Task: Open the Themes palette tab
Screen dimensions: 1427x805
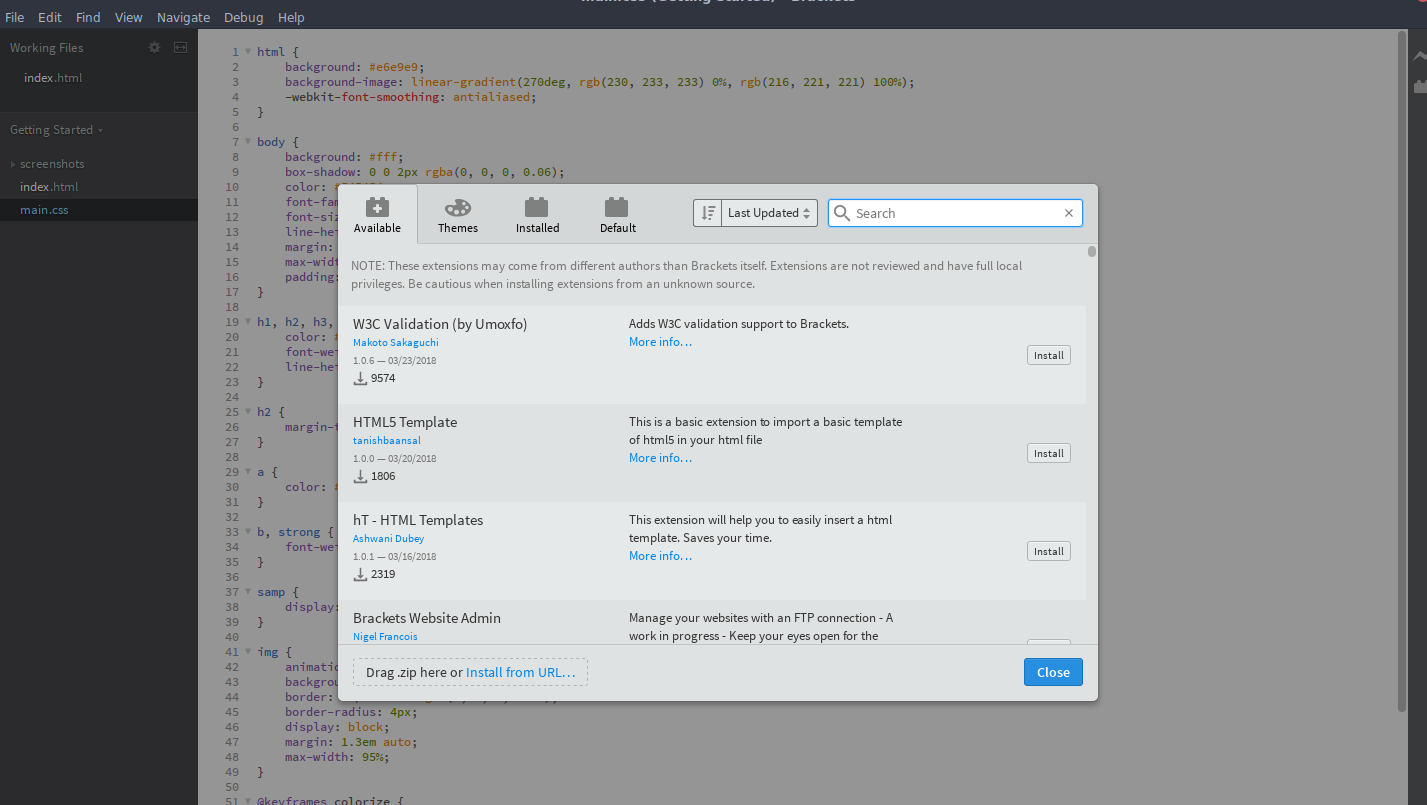Action: pos(457,208)
